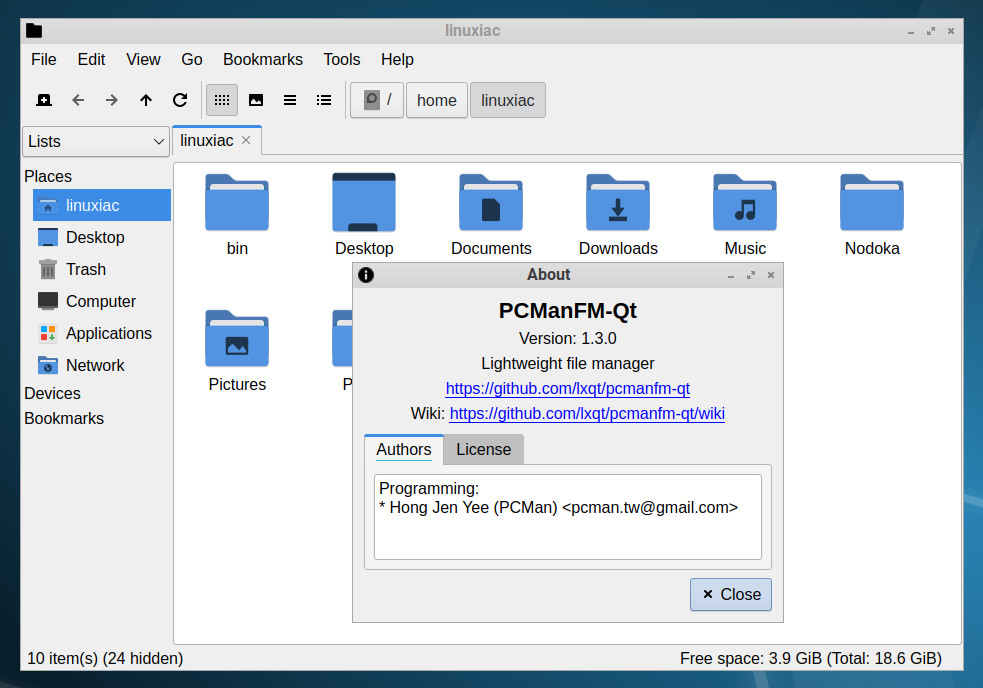Select the Music folder icon
Screen dimensions: 983x688
745,203
